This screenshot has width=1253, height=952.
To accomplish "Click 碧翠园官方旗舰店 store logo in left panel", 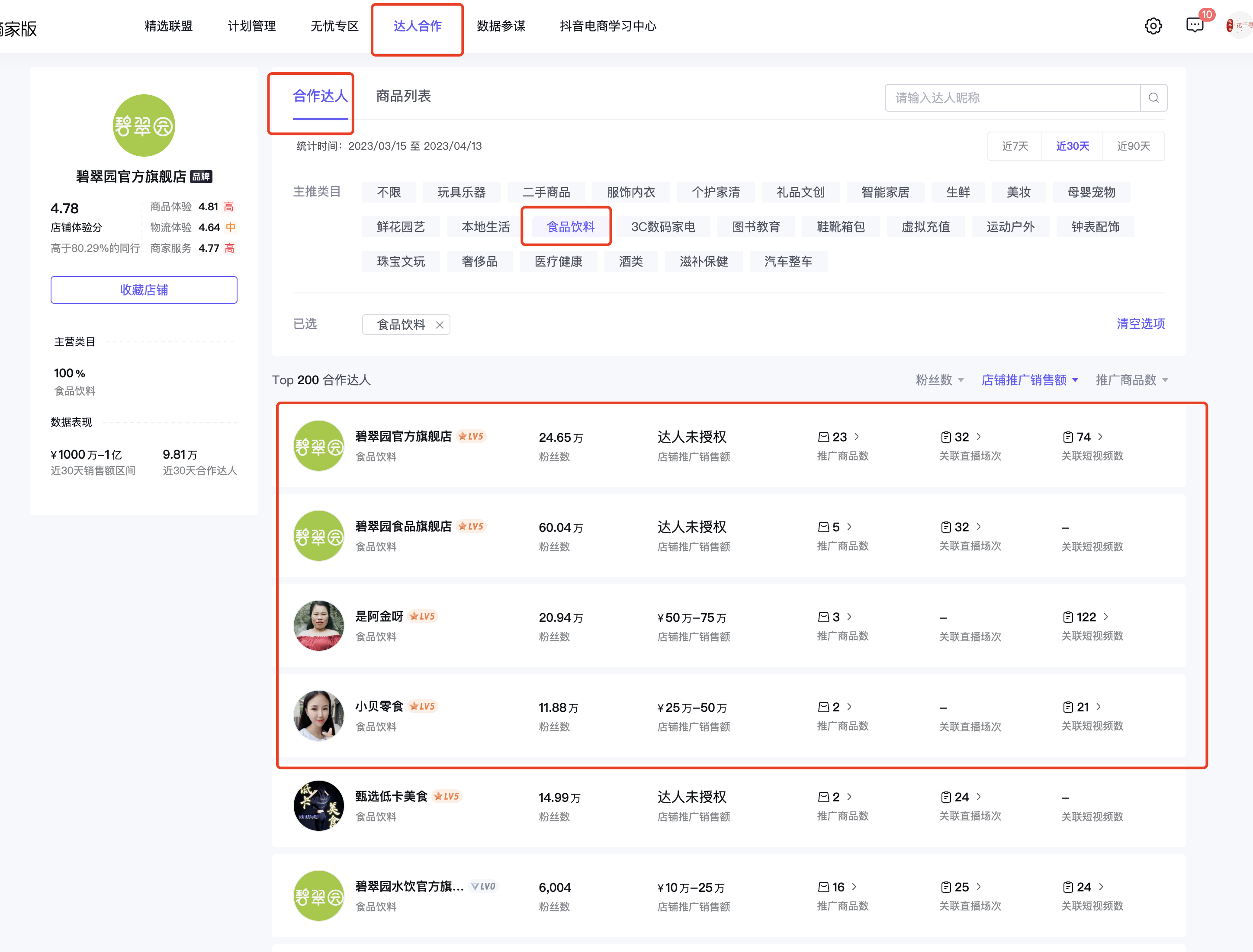I will tap(144, 125).
